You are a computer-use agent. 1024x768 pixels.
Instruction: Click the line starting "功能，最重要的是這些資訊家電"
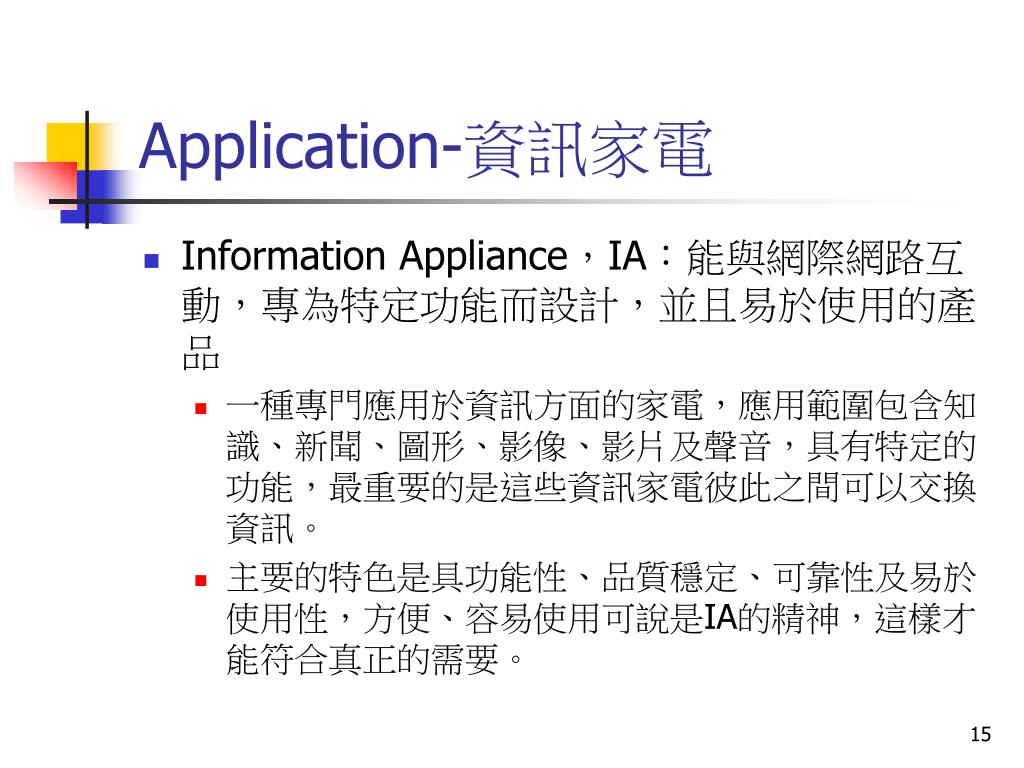coord(601,488)
